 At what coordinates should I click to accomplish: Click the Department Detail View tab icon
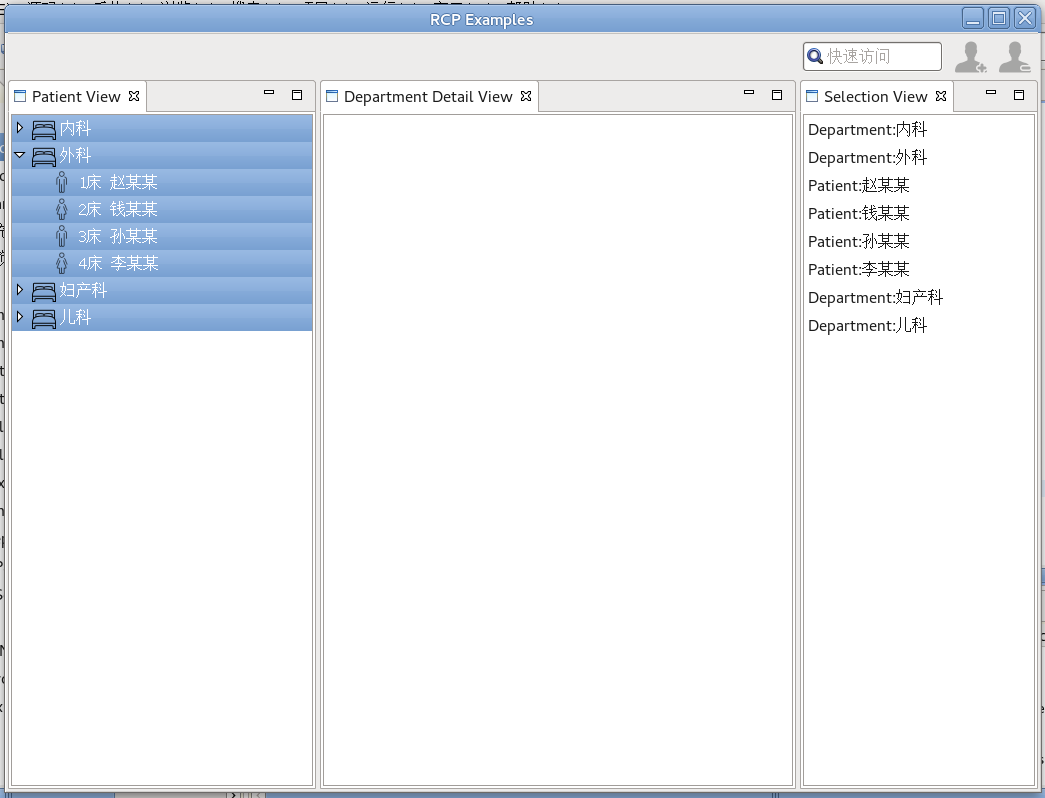pyautogui.click(x=332, y=96)
